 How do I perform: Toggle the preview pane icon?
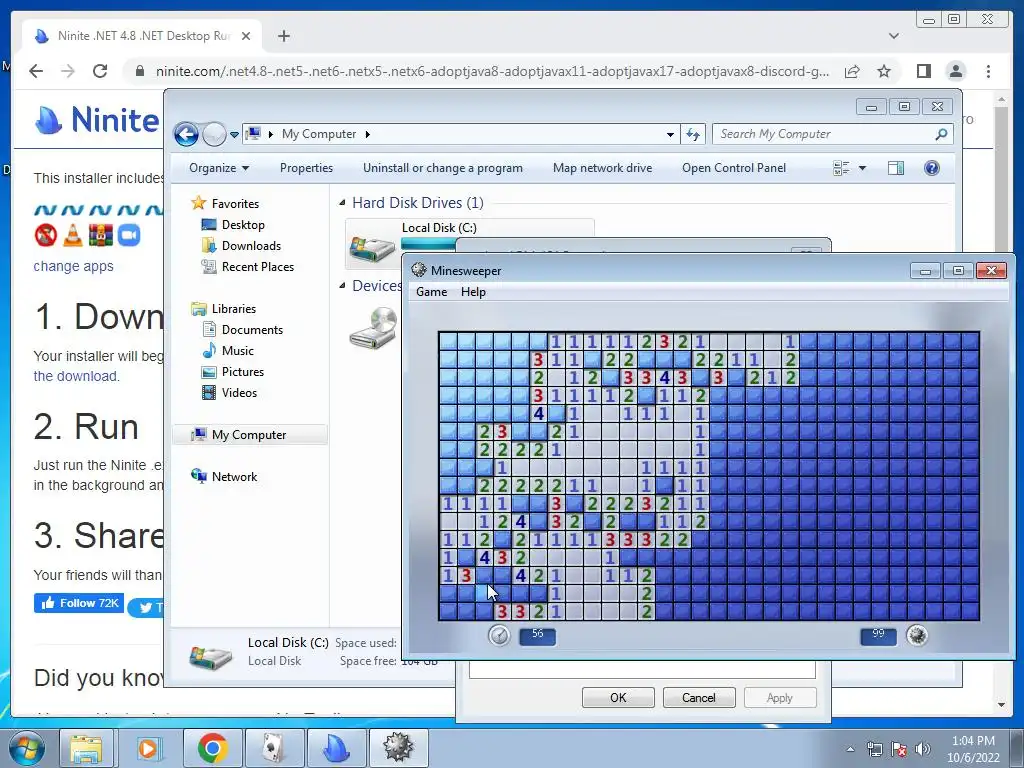click(896, 168)
